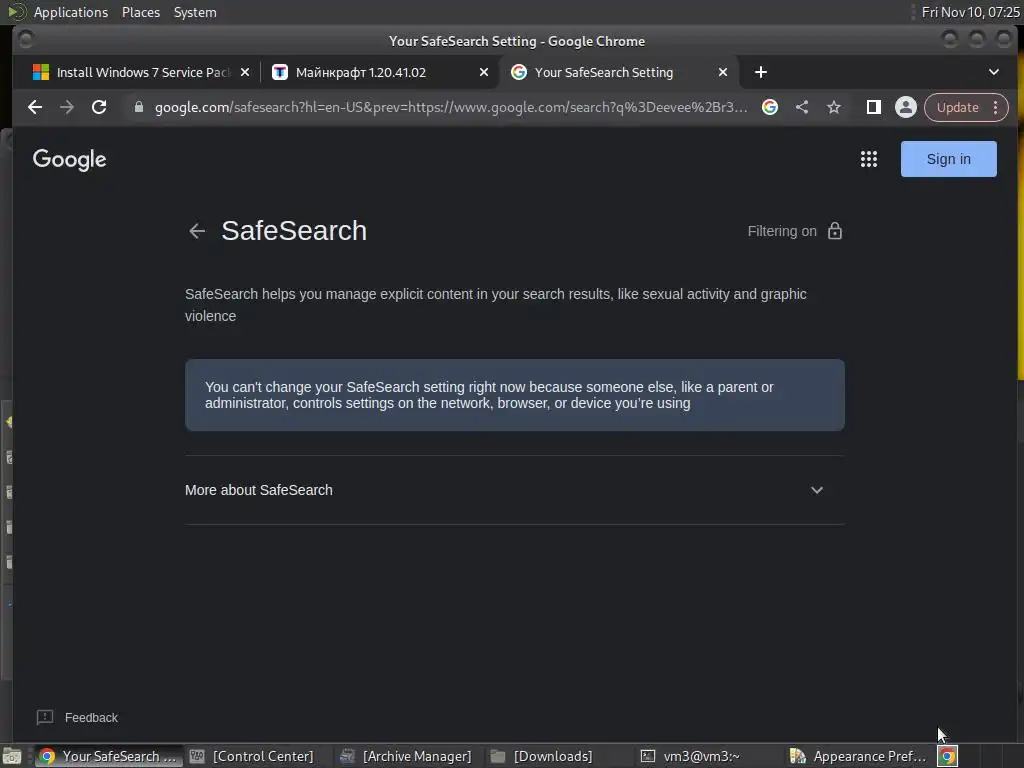Click the More about SafeSearch label
Image resolution: width=1024 pixels, height=768 pixels.
259,490
